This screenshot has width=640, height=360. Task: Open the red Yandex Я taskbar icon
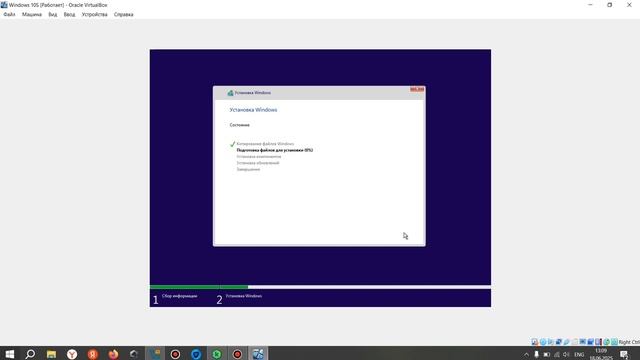pyautogui.click(x=93, y=354)
